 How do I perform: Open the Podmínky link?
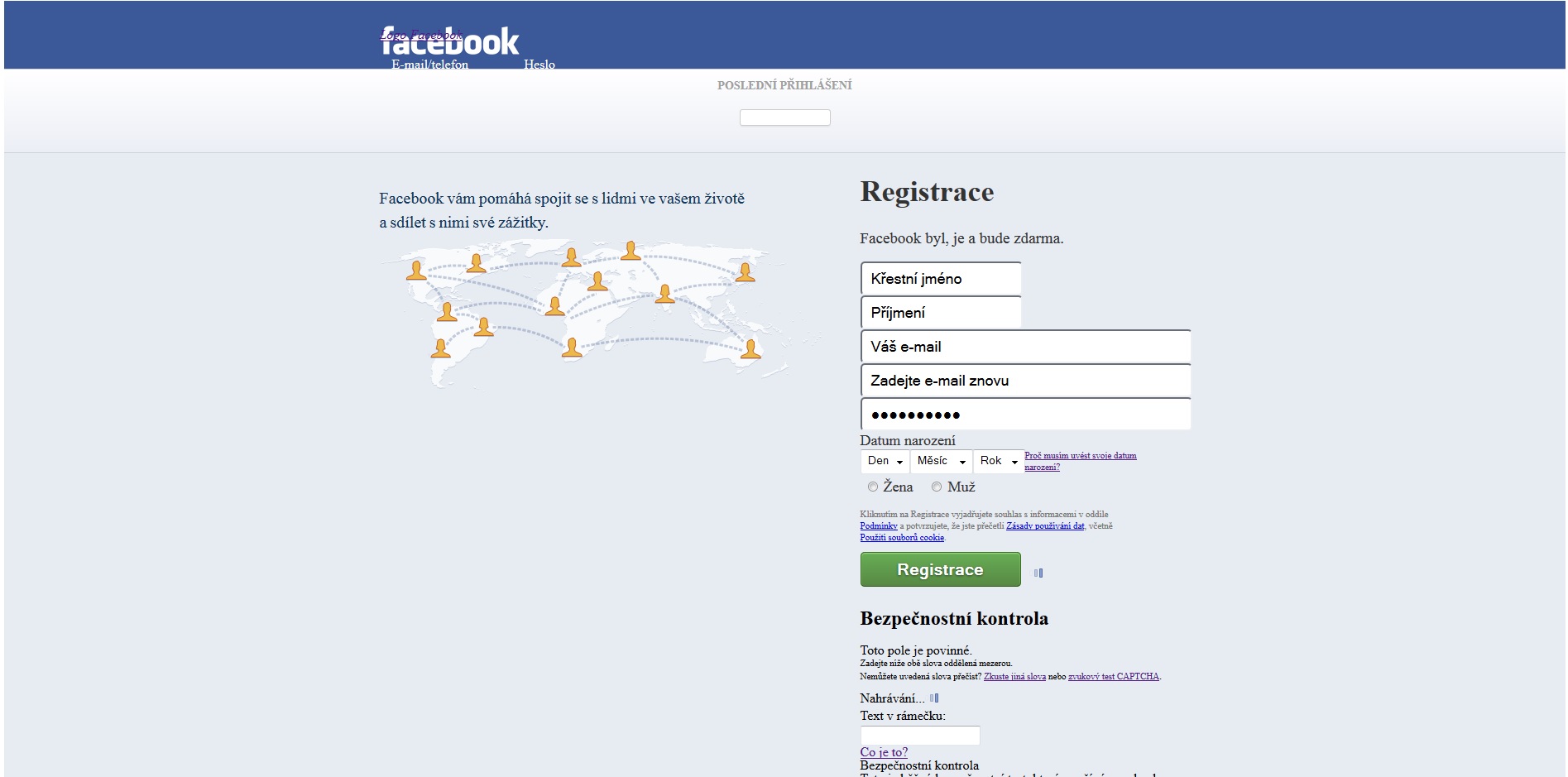[879, 525]
